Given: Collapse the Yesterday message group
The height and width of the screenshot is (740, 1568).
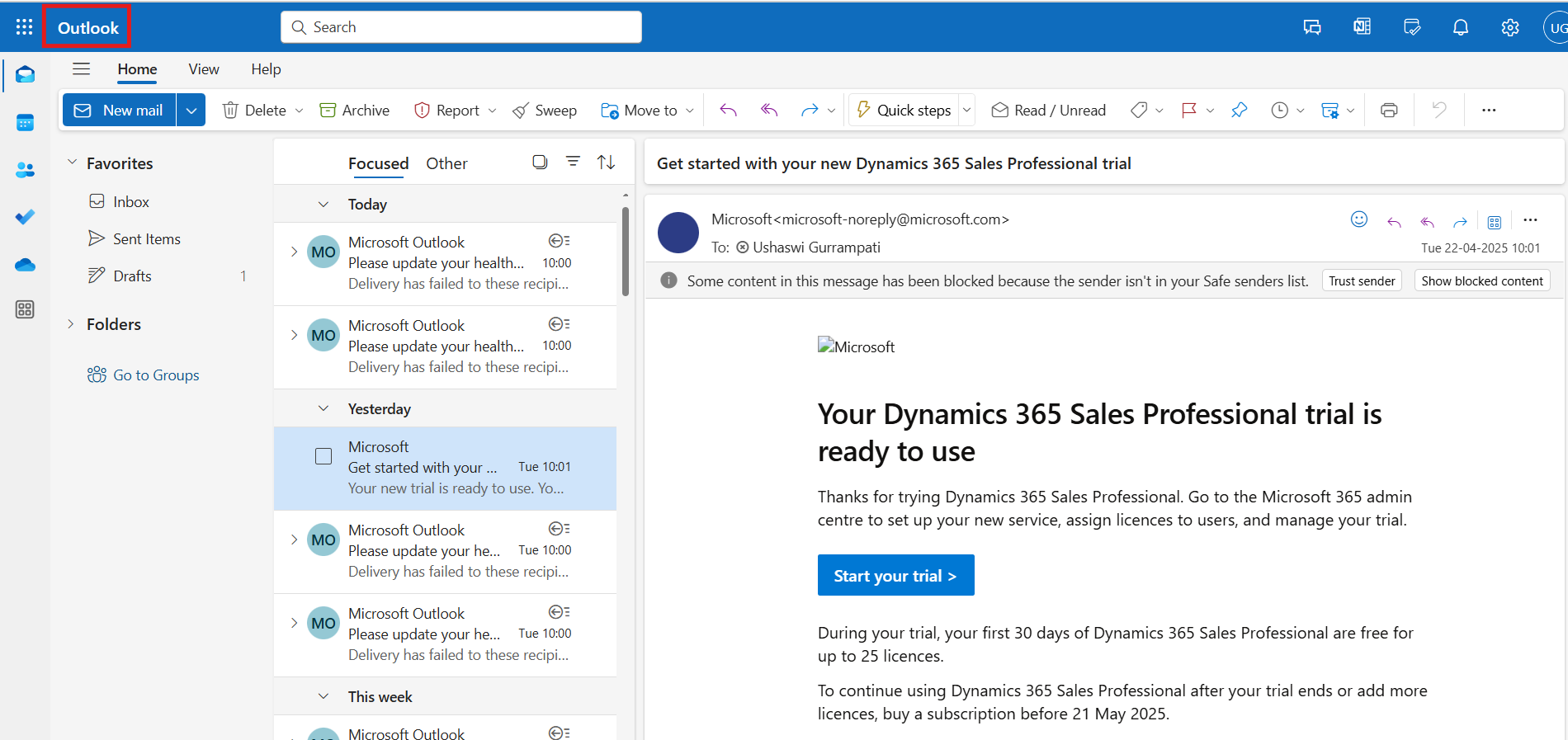Looking at the screenshot, I should [x=324, y=409].
